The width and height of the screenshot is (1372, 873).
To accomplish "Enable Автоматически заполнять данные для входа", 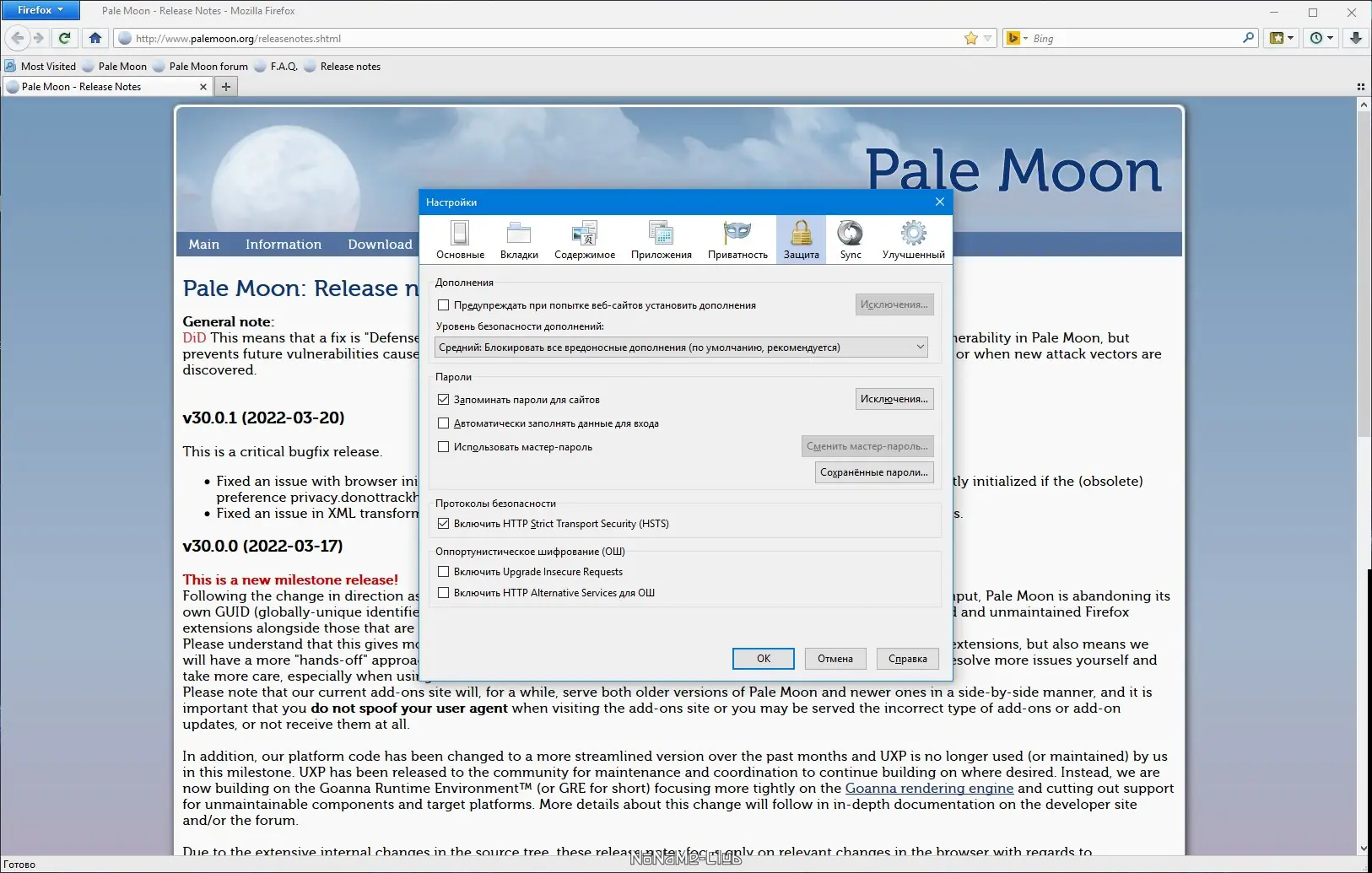I will (444, 423).
